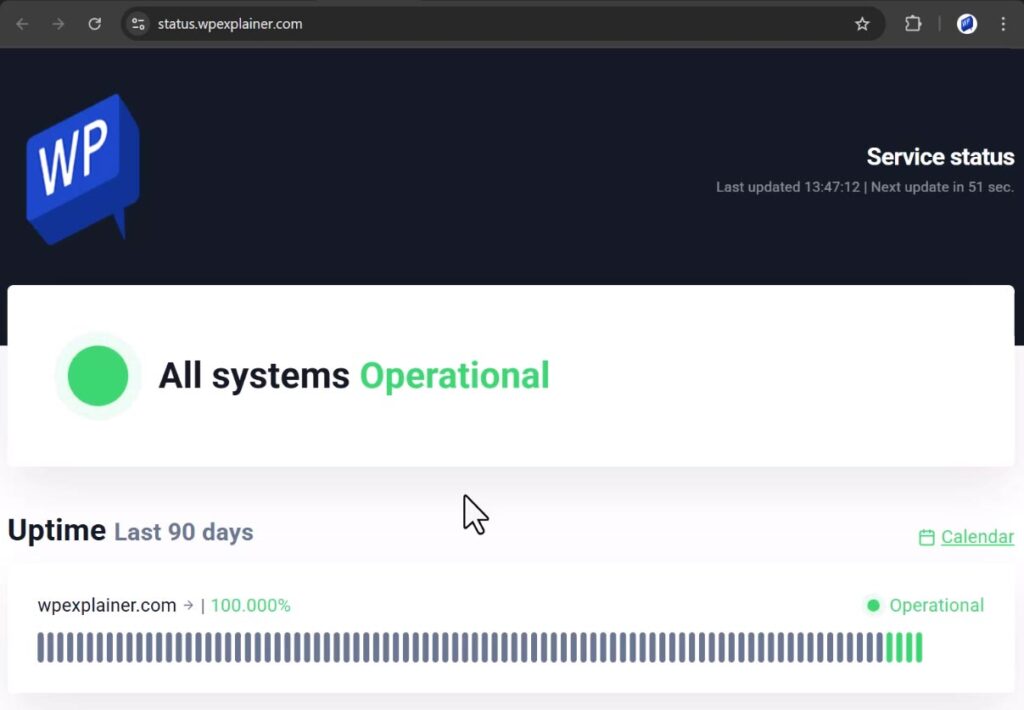Viewport: 1024px width, 710px height.
Task: Open the site permissions icon in the address bar
Action: 138,24
